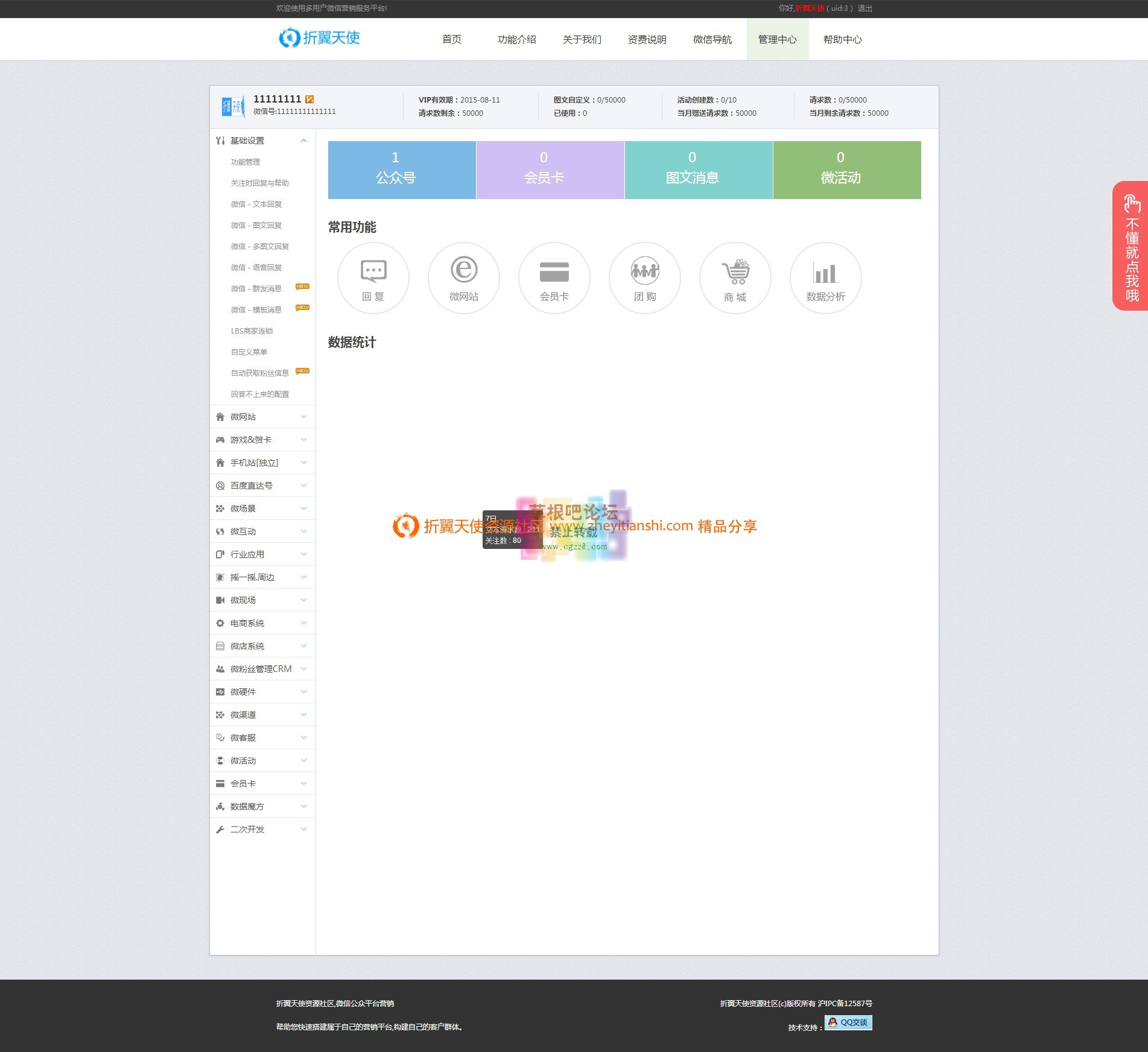
Task: Expand the 微网站 sidebar menu
Action: tap(262, 417)
